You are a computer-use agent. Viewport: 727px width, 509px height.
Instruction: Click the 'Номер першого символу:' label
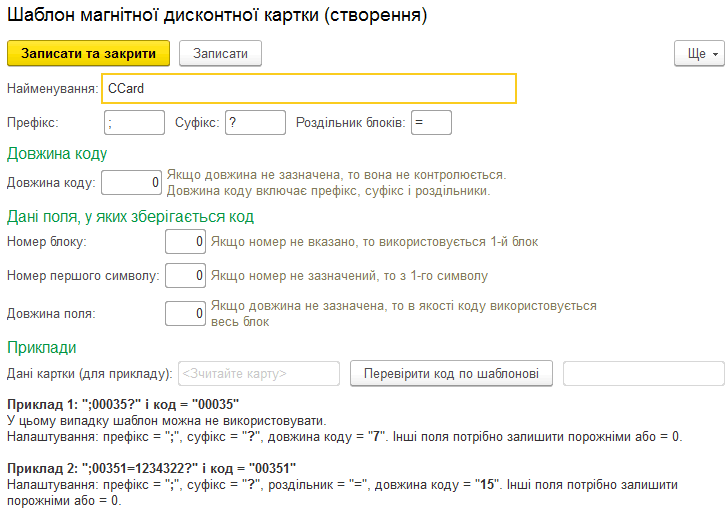[83, 276]
